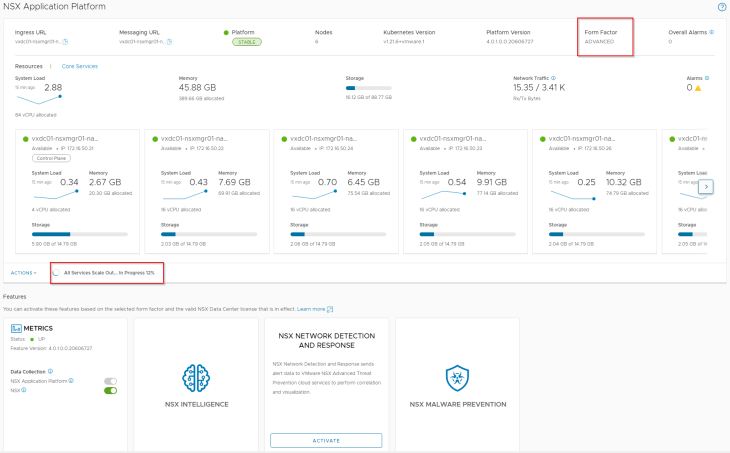
Task: Click the scale out progress spinner
Action: pos(56,273)
